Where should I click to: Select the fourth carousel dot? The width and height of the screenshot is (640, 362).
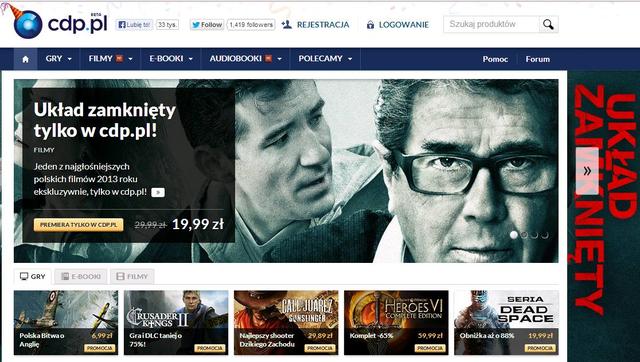pyautogui.click(x=545, y=235)
